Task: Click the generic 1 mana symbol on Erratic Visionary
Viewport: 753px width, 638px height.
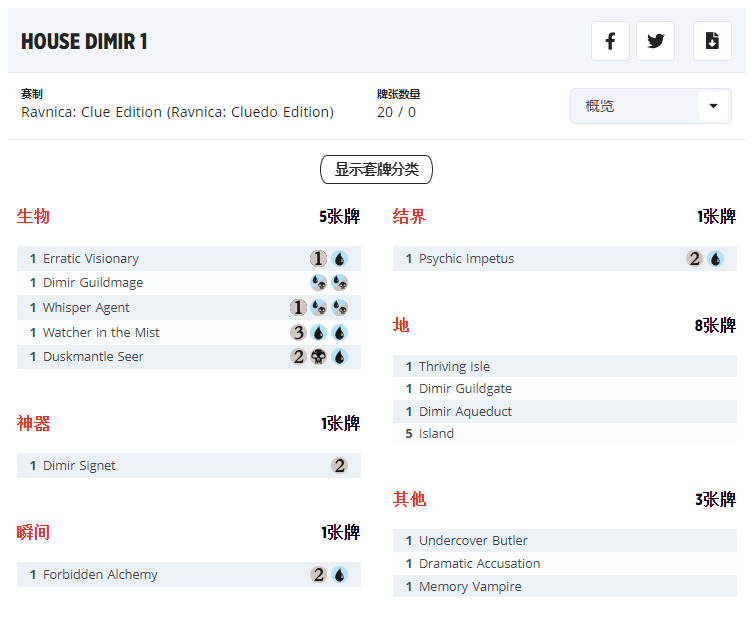Action: tap(319, 259)
